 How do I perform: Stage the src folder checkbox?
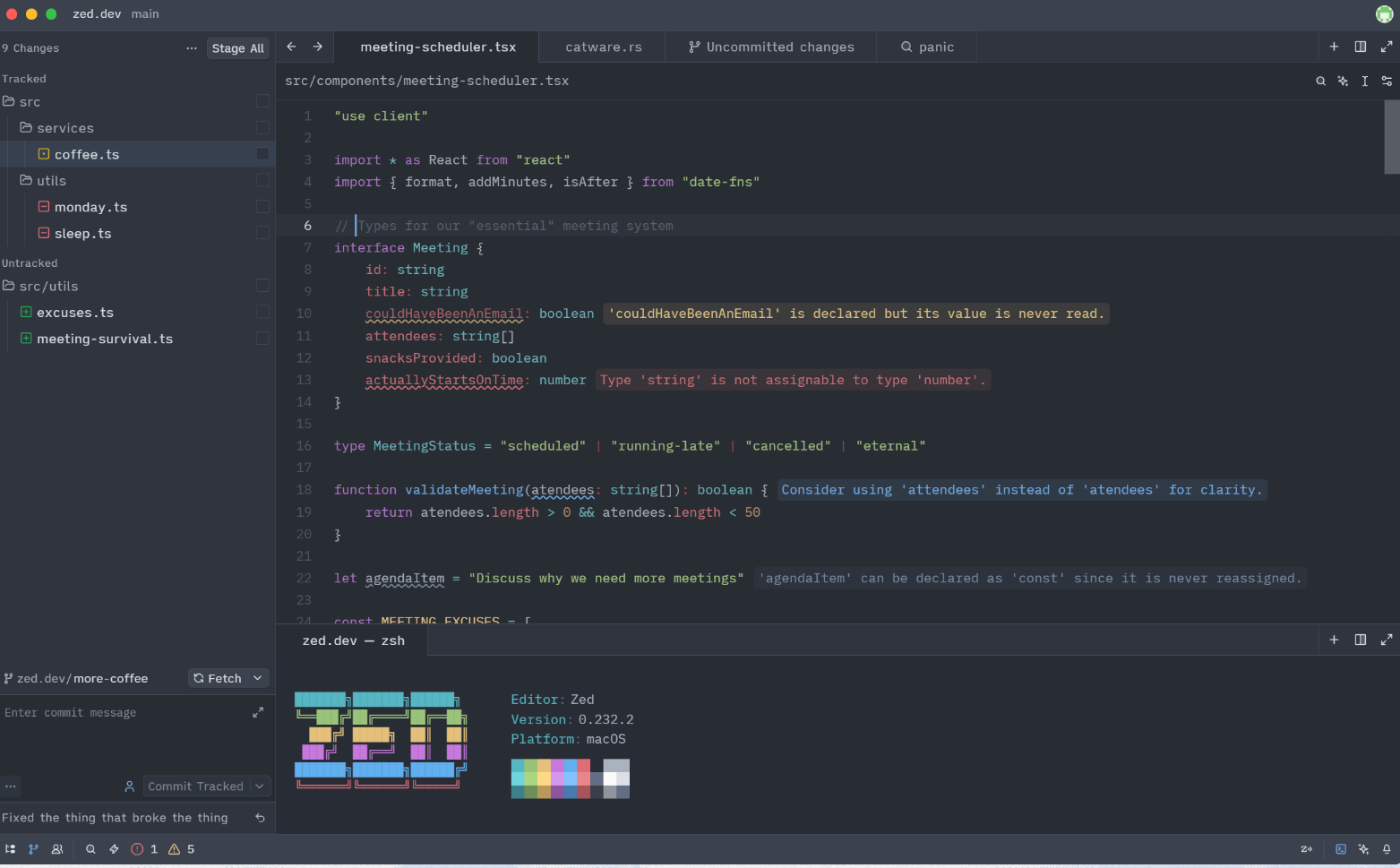coord(262,101)
